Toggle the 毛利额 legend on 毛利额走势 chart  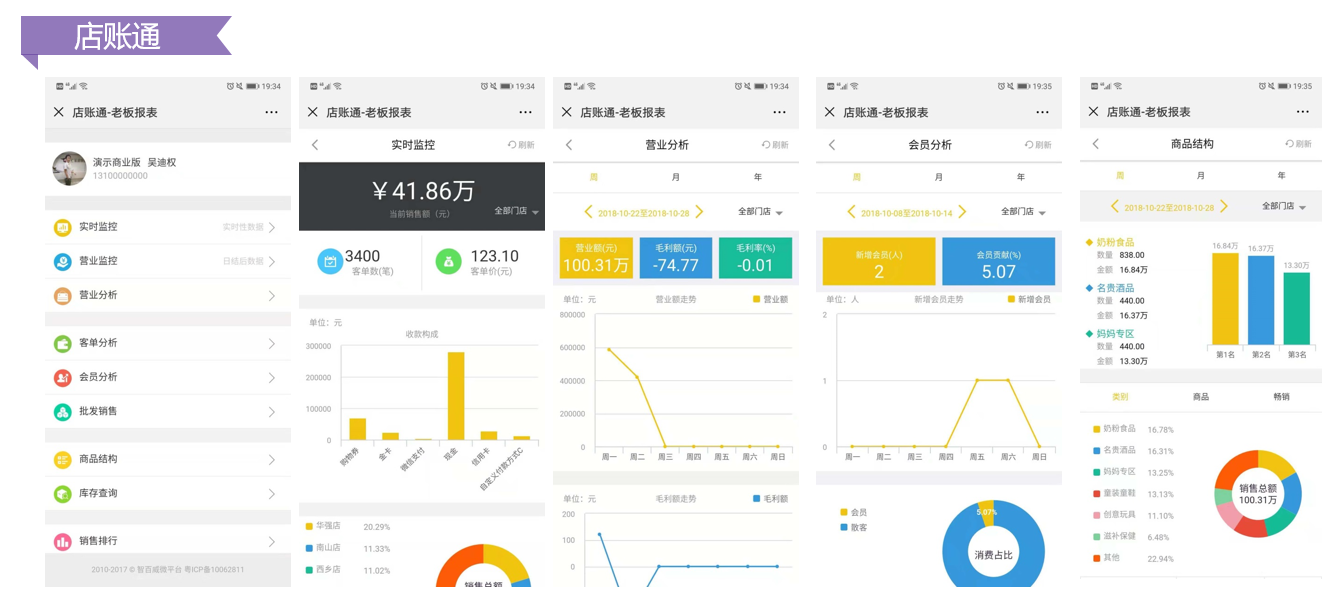click(770, 498)
